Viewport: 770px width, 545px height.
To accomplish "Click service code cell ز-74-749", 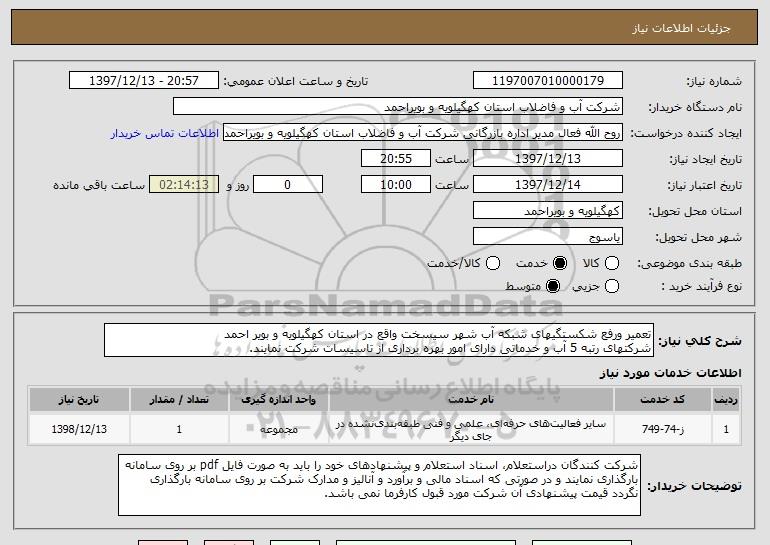I will (x=662, y=429).
